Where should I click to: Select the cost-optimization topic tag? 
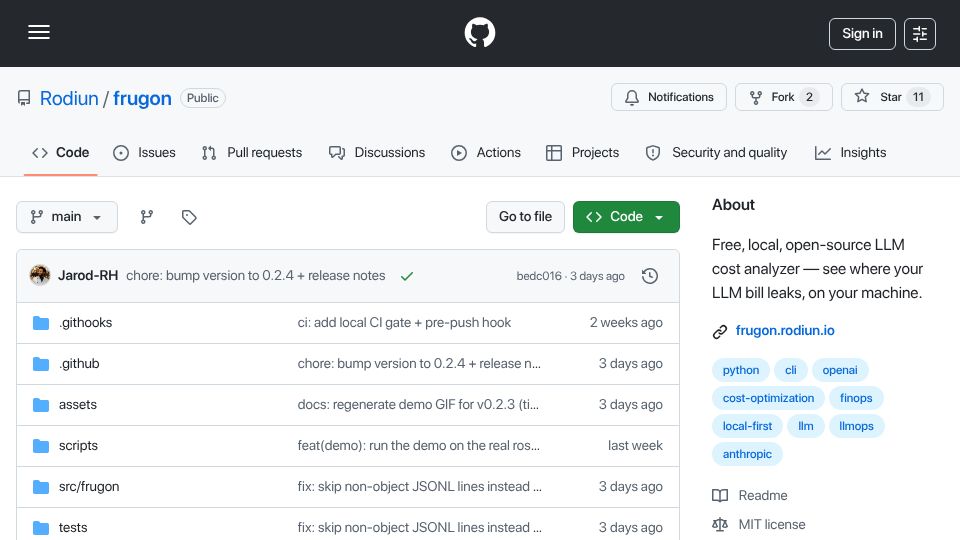(768, 398)
